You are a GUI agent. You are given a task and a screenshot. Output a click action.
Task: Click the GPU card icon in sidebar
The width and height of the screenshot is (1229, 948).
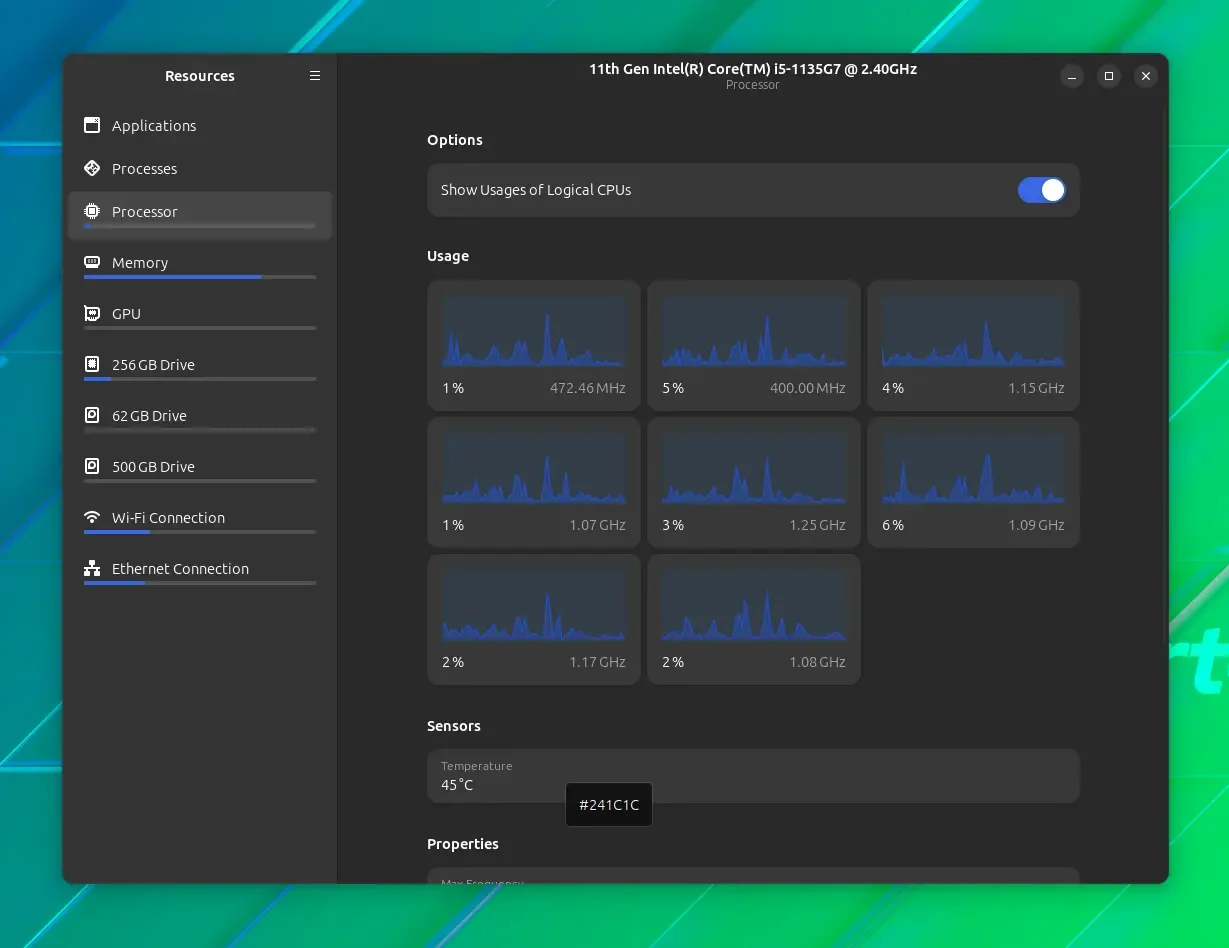tap(92, 314)
